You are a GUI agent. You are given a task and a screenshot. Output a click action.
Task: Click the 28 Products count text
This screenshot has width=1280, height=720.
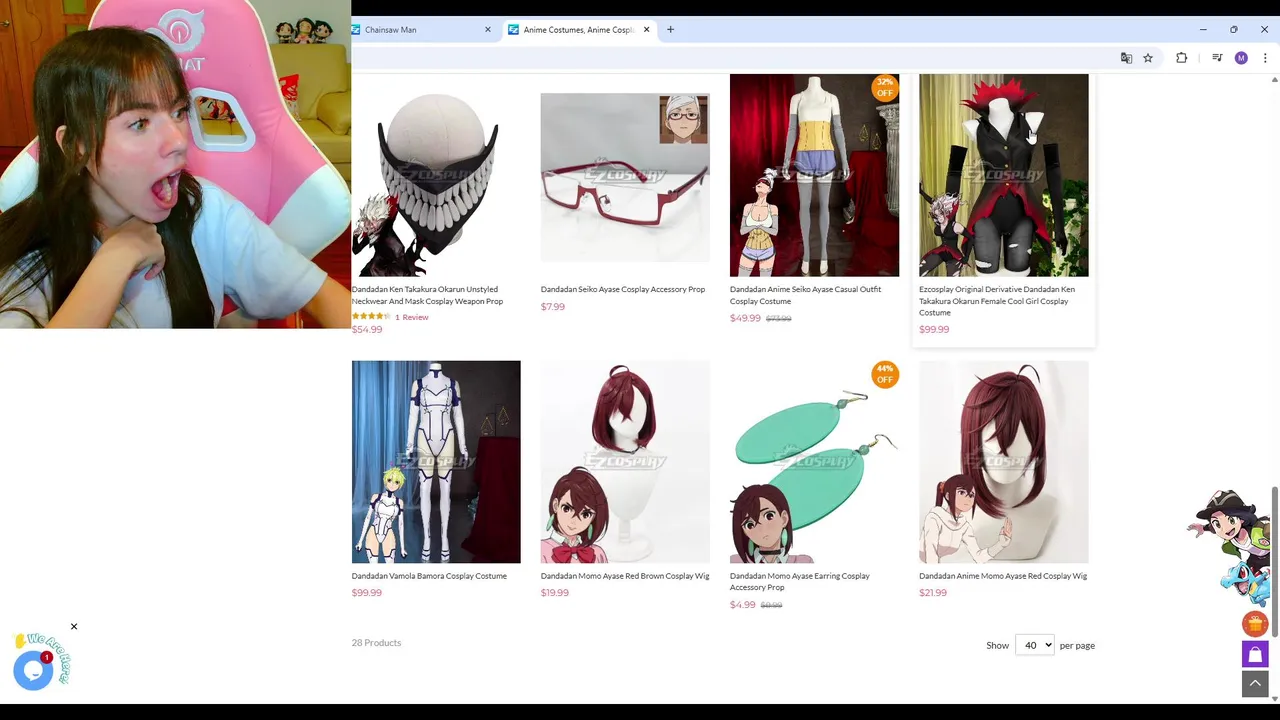pos(376,643)
